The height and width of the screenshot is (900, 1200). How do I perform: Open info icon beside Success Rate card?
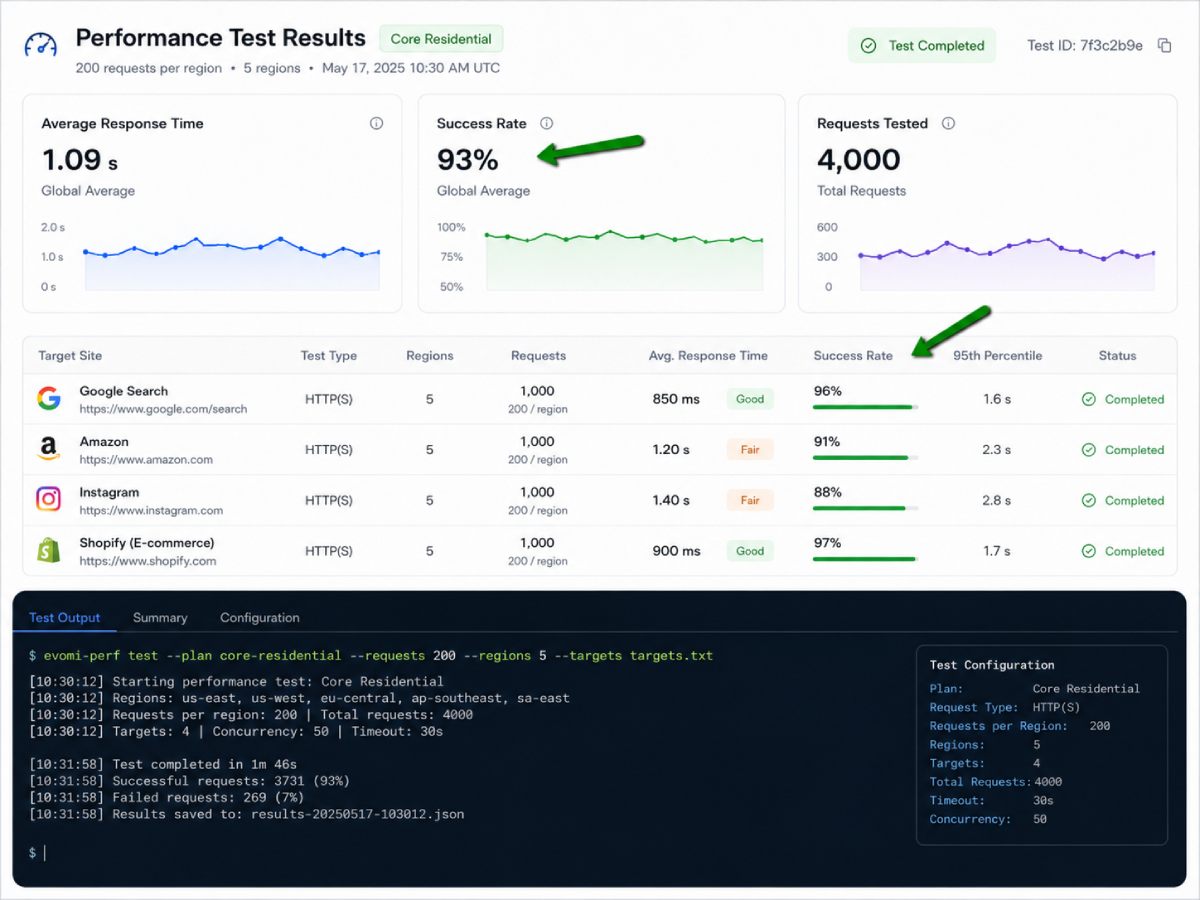pos(547,124)
